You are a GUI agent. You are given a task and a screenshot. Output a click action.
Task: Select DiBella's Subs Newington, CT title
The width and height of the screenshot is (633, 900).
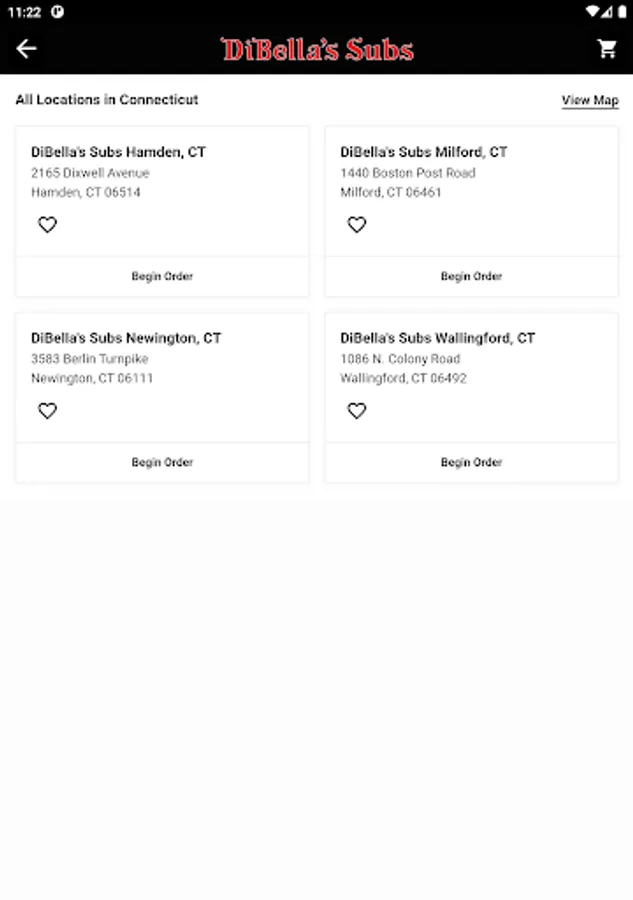click(x=126, y=338)
